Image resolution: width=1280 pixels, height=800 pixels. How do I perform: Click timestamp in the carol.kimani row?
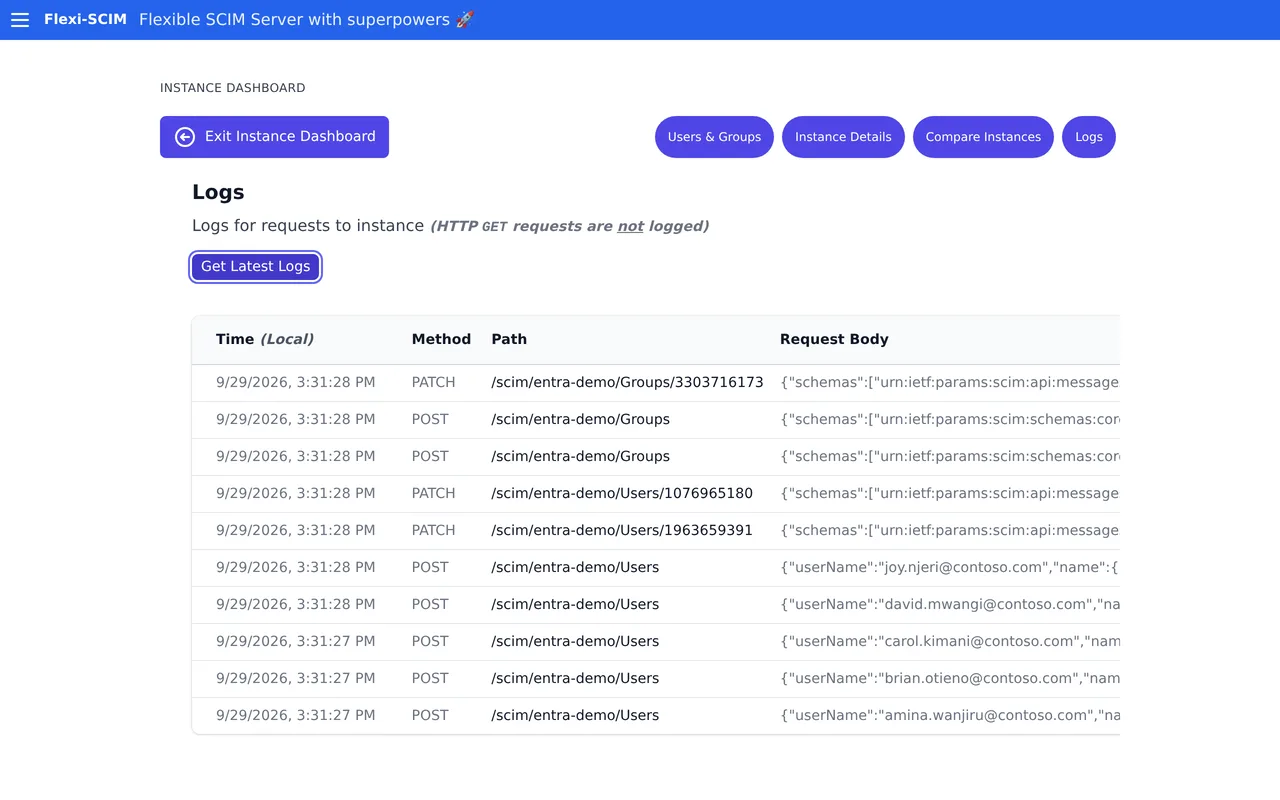tap(296, 641)
